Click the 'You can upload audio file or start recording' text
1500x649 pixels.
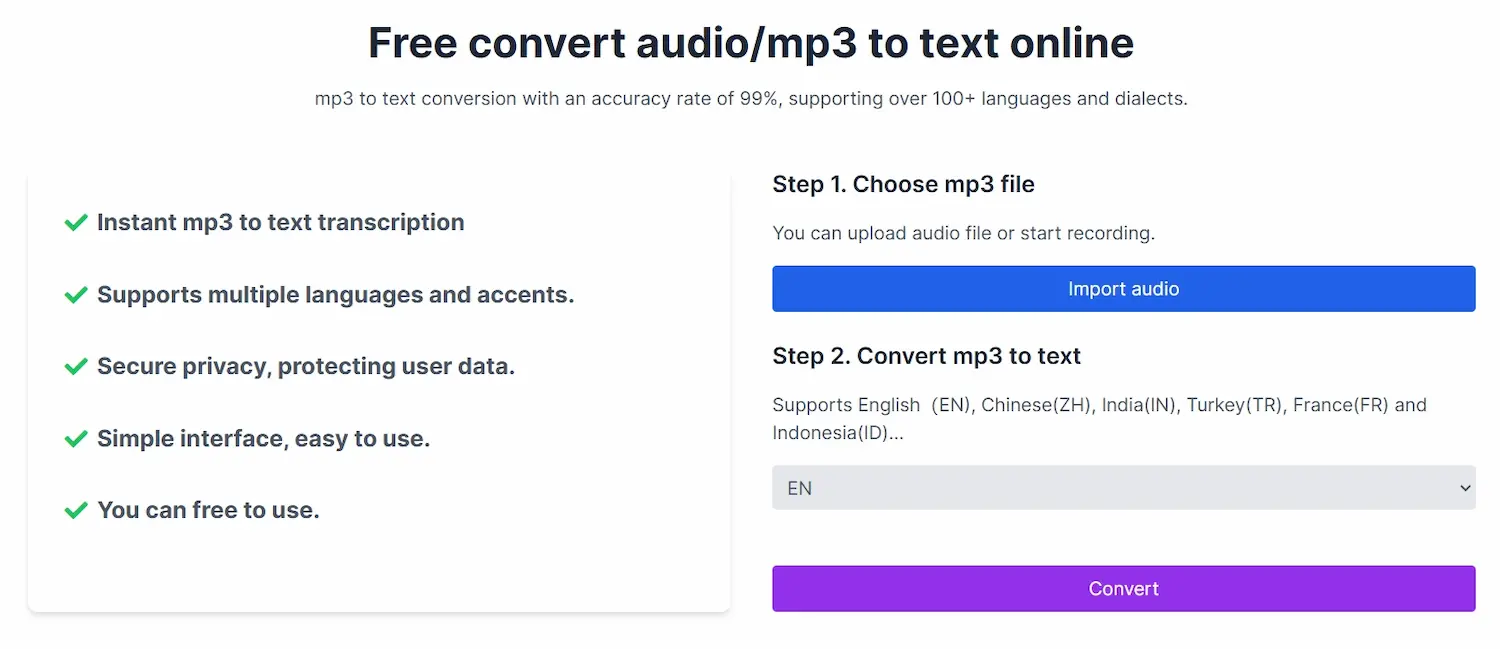tap(963, 232)
